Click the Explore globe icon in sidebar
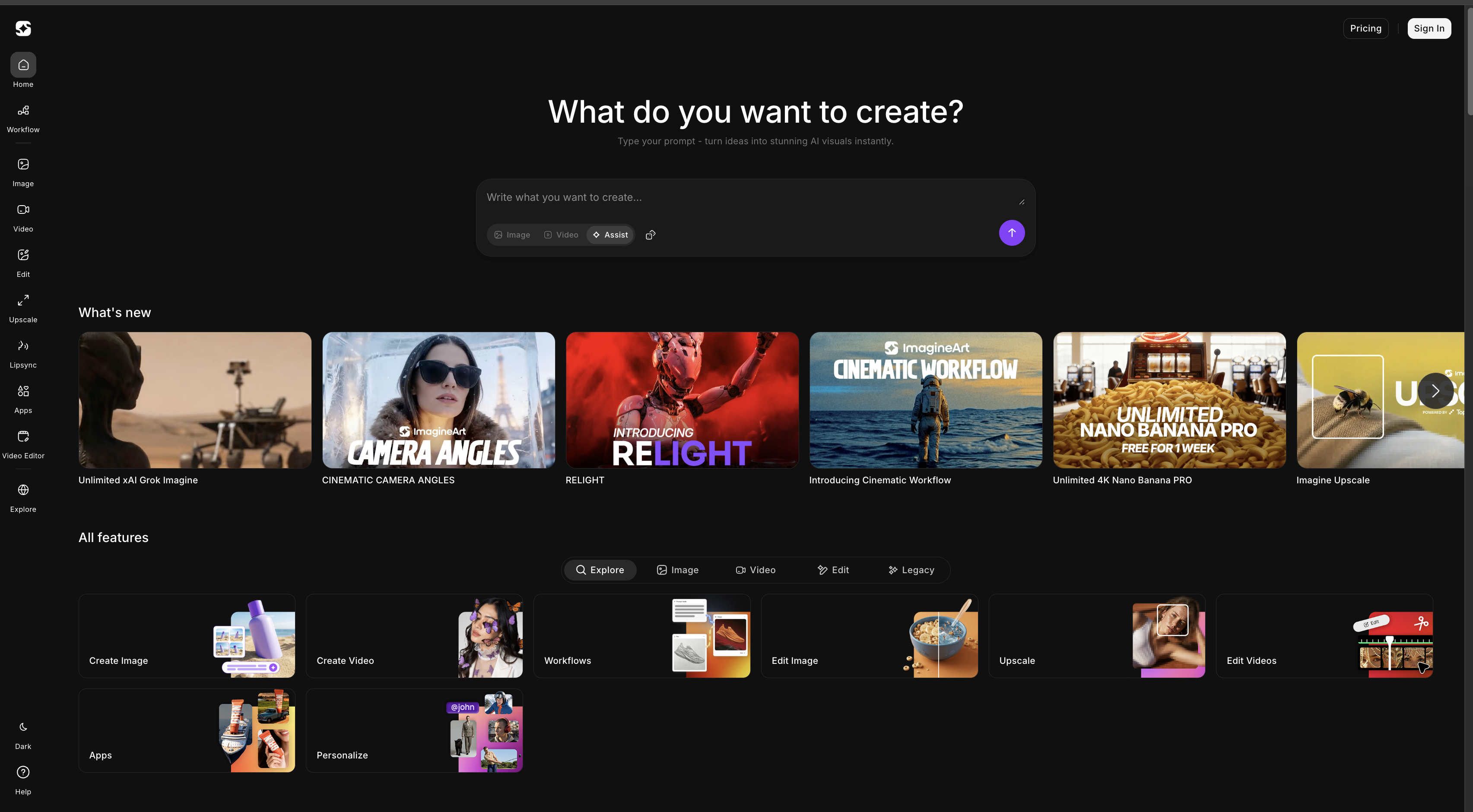1473x812 pixels. 23,491
